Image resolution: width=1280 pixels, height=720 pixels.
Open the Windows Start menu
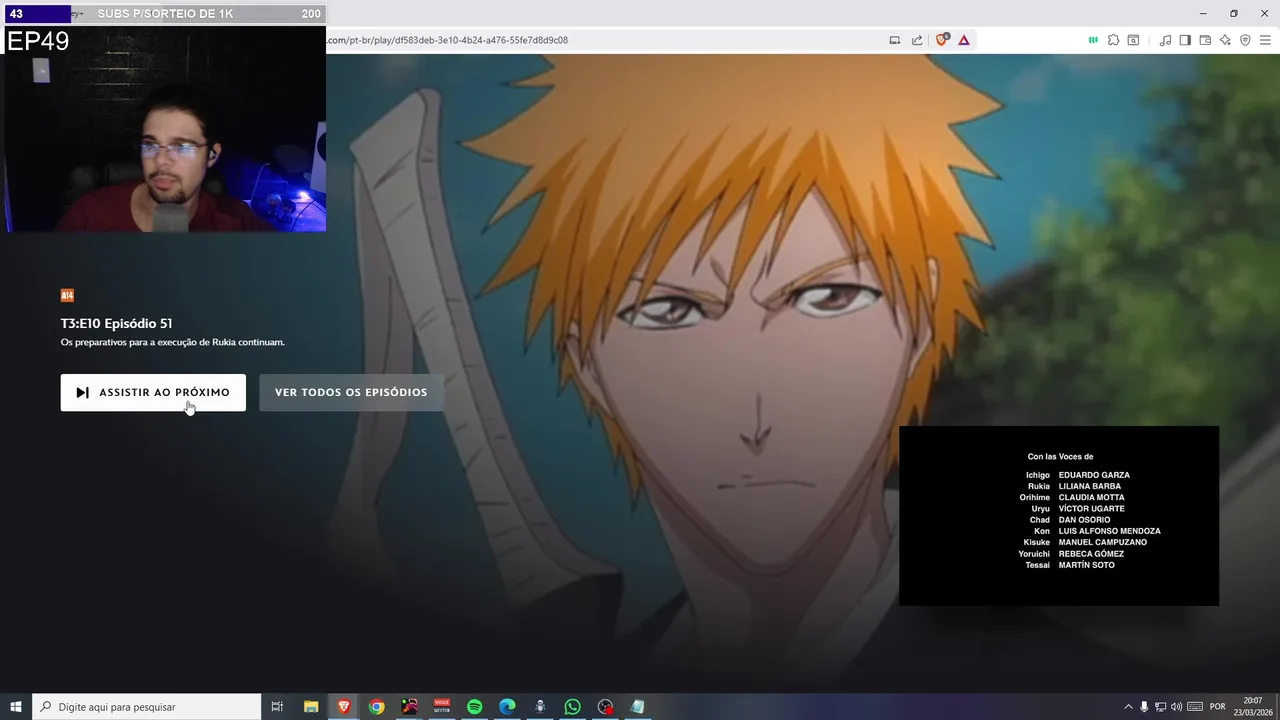click(16, 707)
